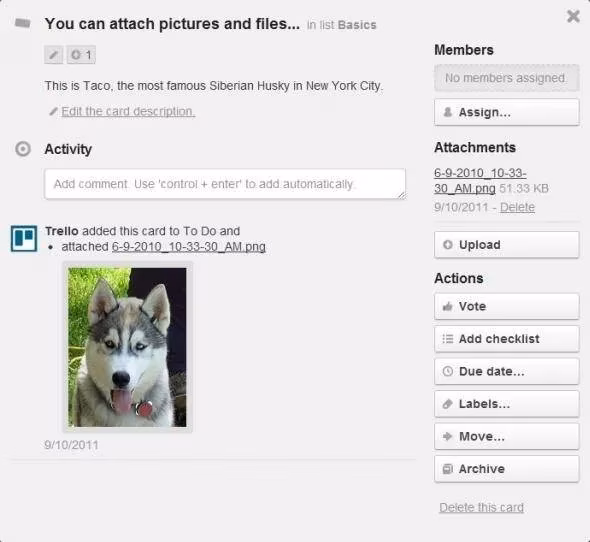Open the Edit the card description link
The image size is (590, 542).
[x=128, y=111]
